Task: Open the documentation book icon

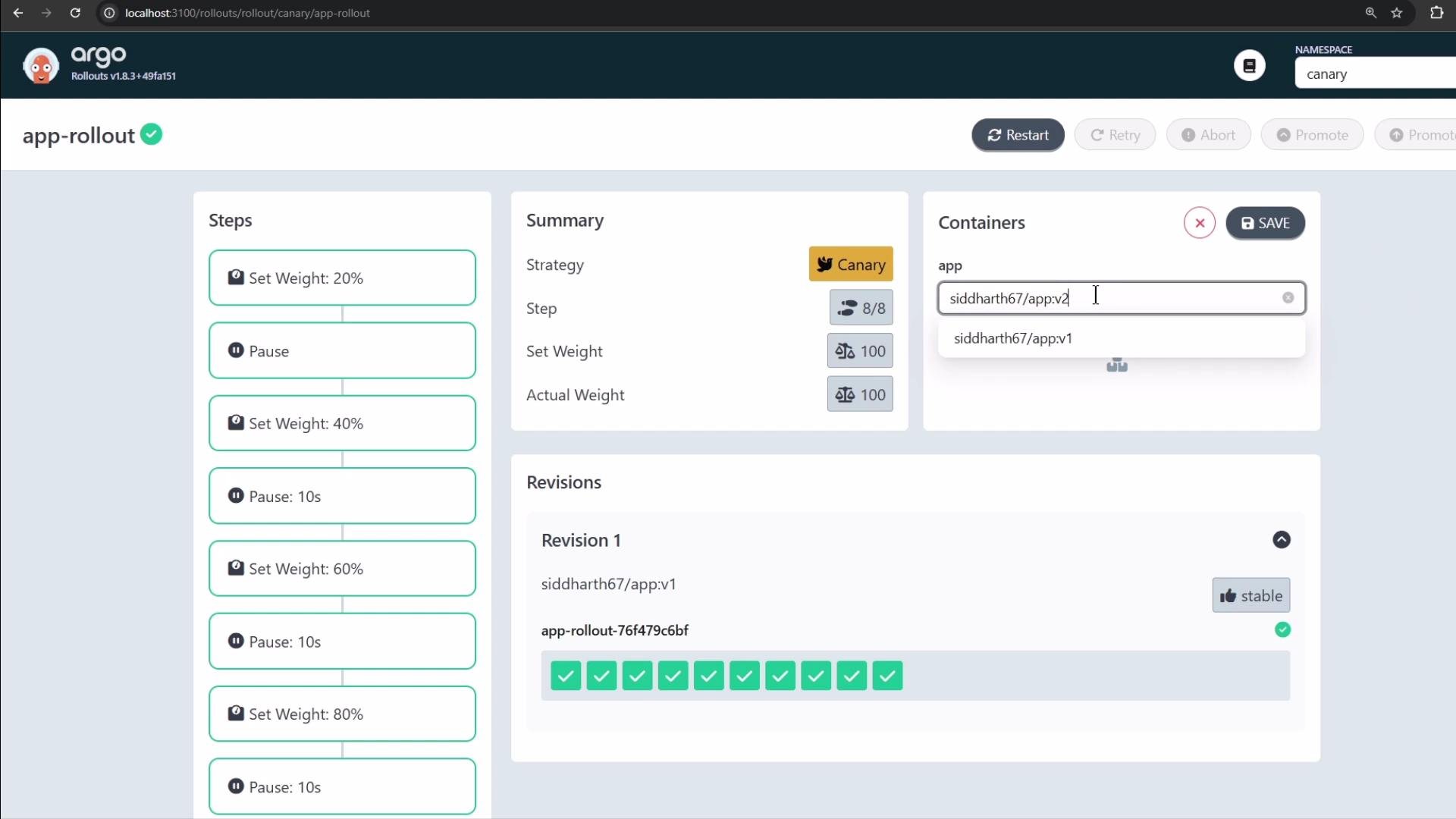Action: [1250, 66]
